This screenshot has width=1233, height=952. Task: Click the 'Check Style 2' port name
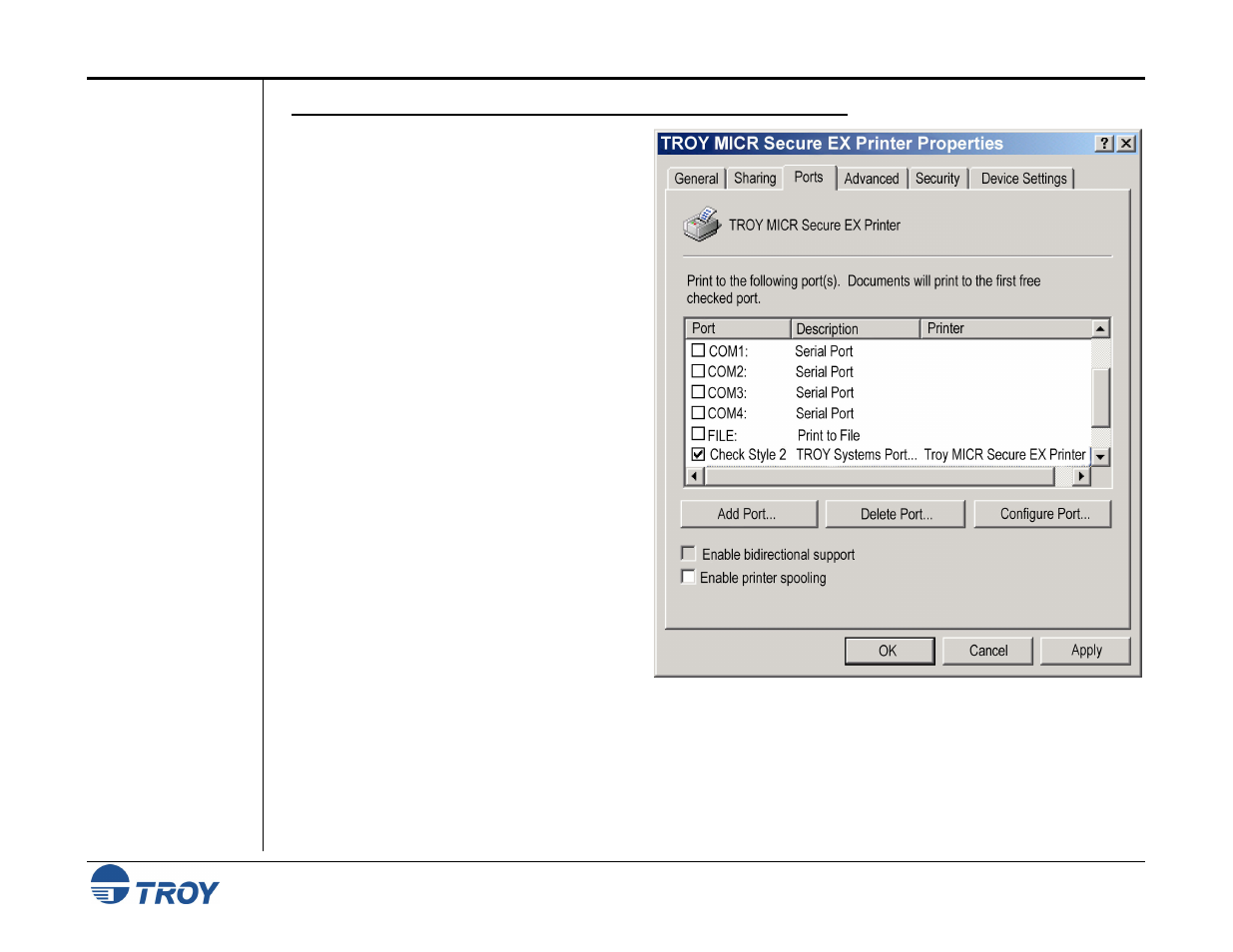pos(748,455)
